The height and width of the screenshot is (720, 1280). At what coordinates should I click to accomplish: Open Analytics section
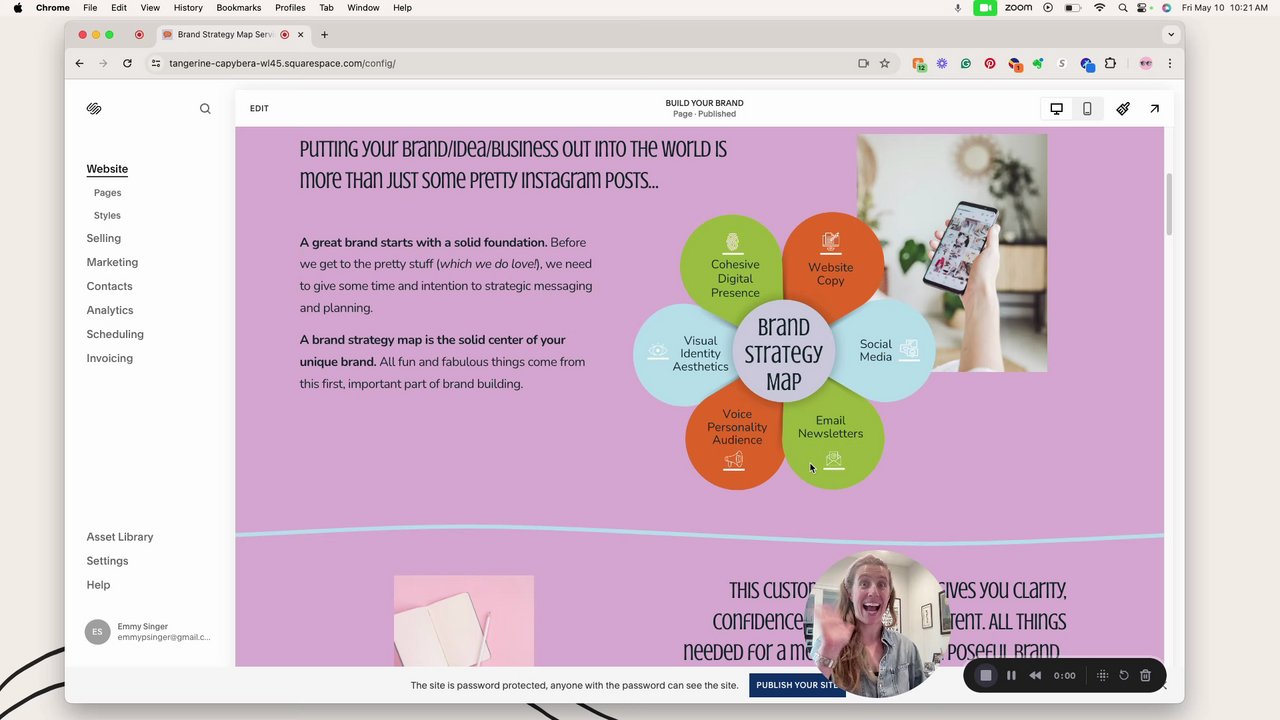(x=109, y=310)
